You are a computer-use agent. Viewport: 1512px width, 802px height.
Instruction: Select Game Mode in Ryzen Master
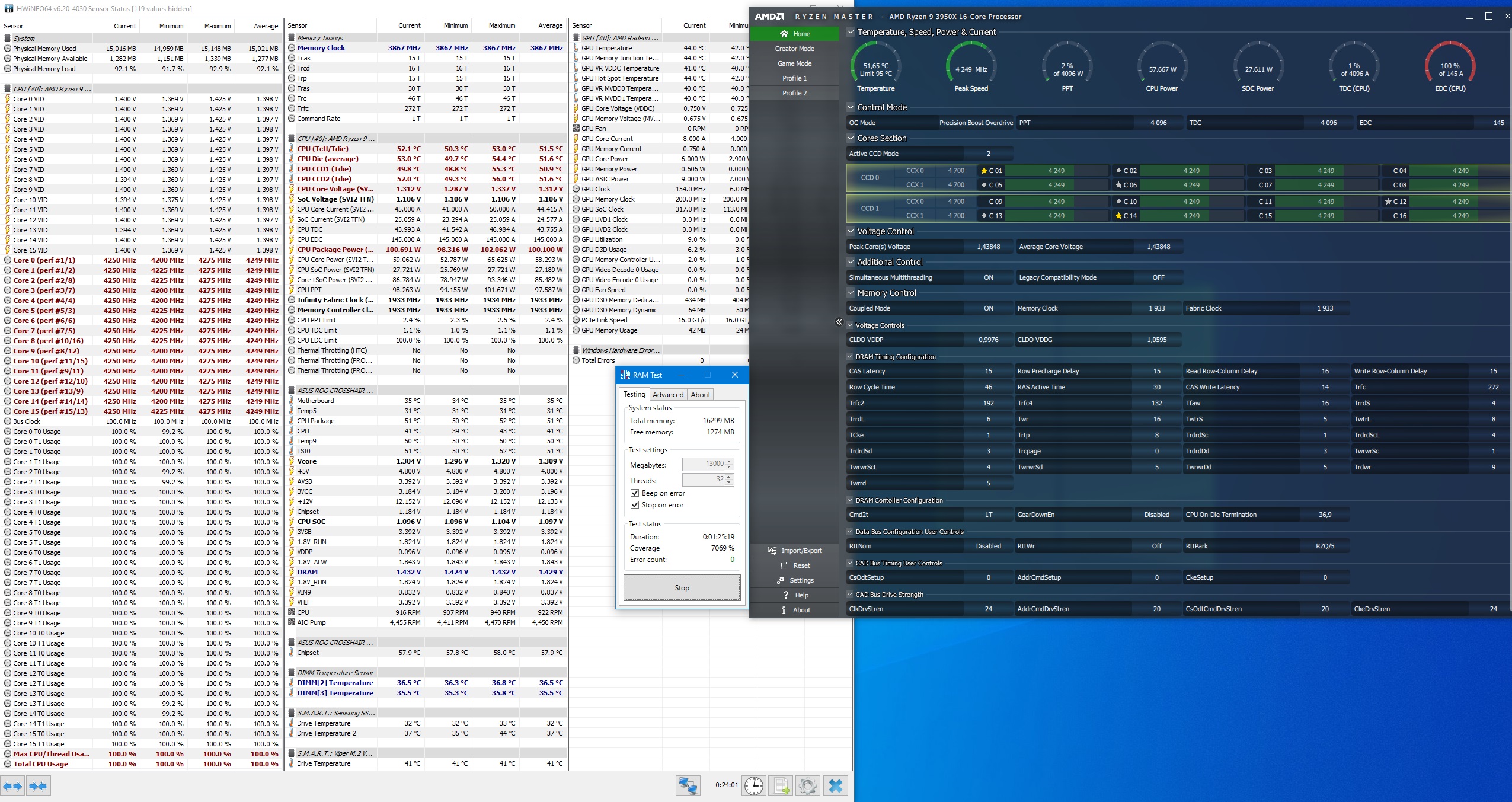point(794,63)
